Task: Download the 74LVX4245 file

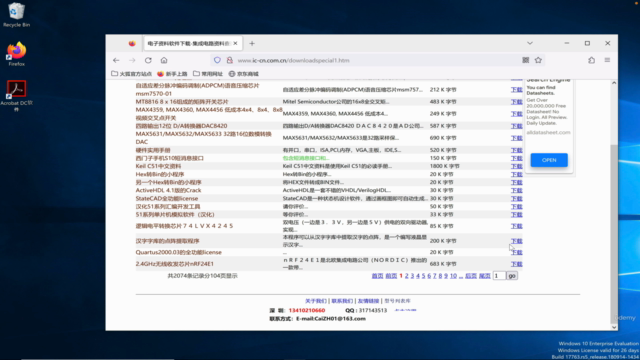Action: (517, 226)
